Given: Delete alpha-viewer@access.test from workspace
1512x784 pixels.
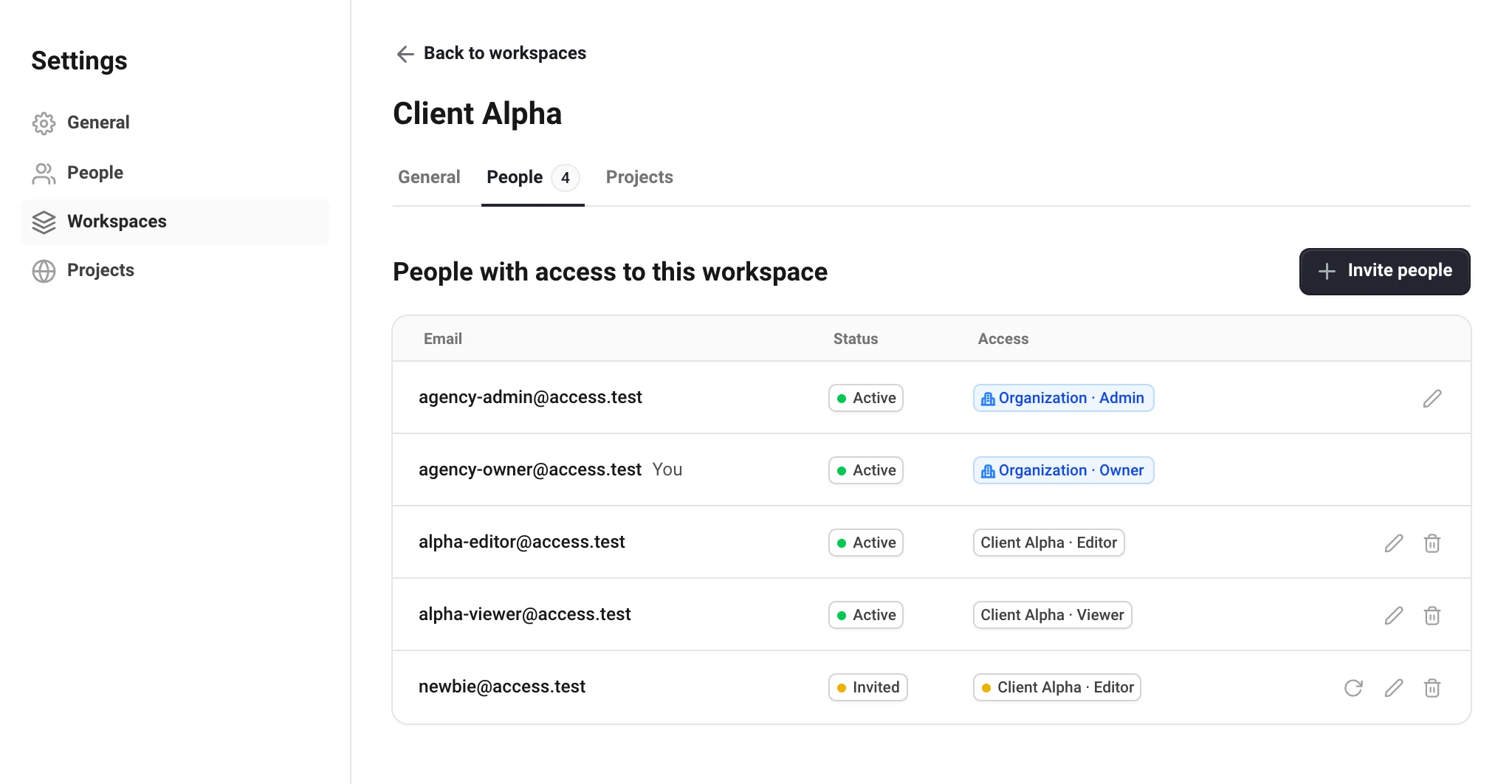Looking at the screenshot, I should coord(1432,615).
